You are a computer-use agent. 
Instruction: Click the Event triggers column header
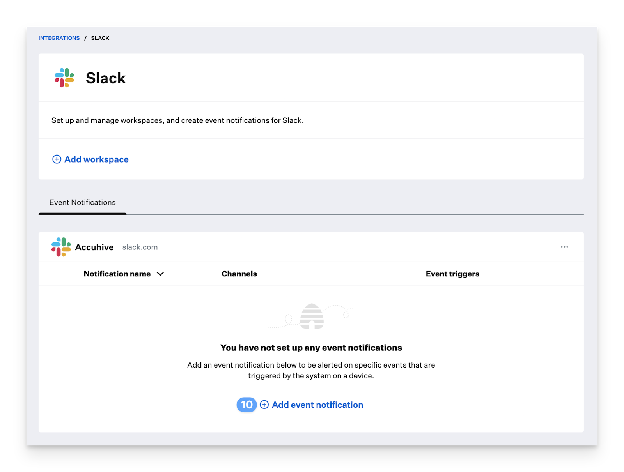tap(452, 274)
